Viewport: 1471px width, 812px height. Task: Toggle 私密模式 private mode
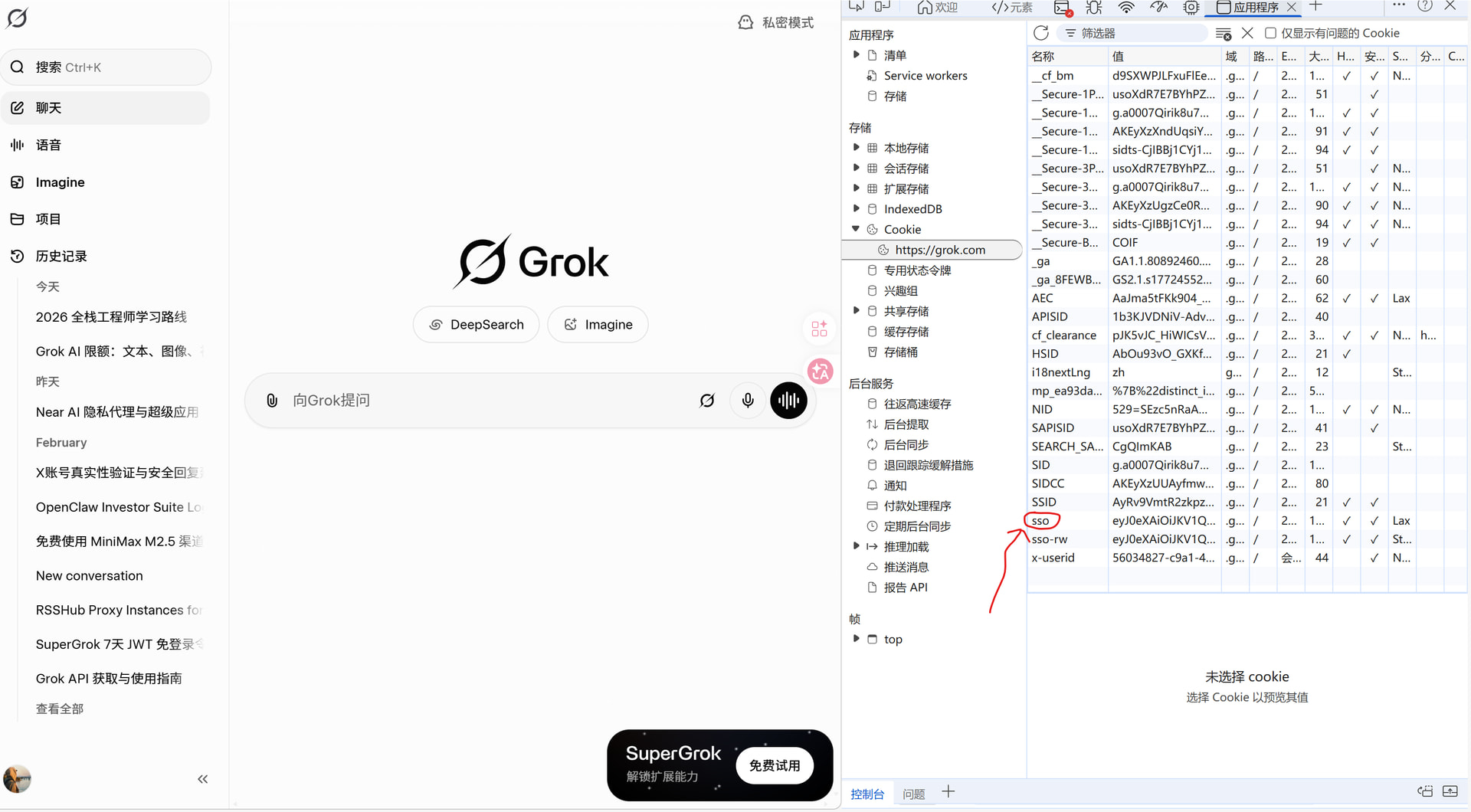point(775,22)
